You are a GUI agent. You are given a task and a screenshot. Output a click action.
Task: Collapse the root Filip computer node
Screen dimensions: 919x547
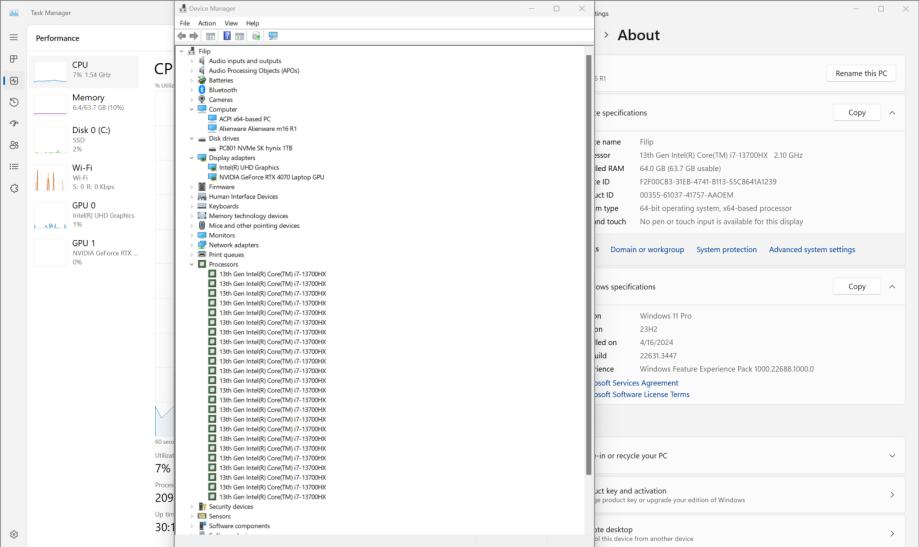point(182,51)
